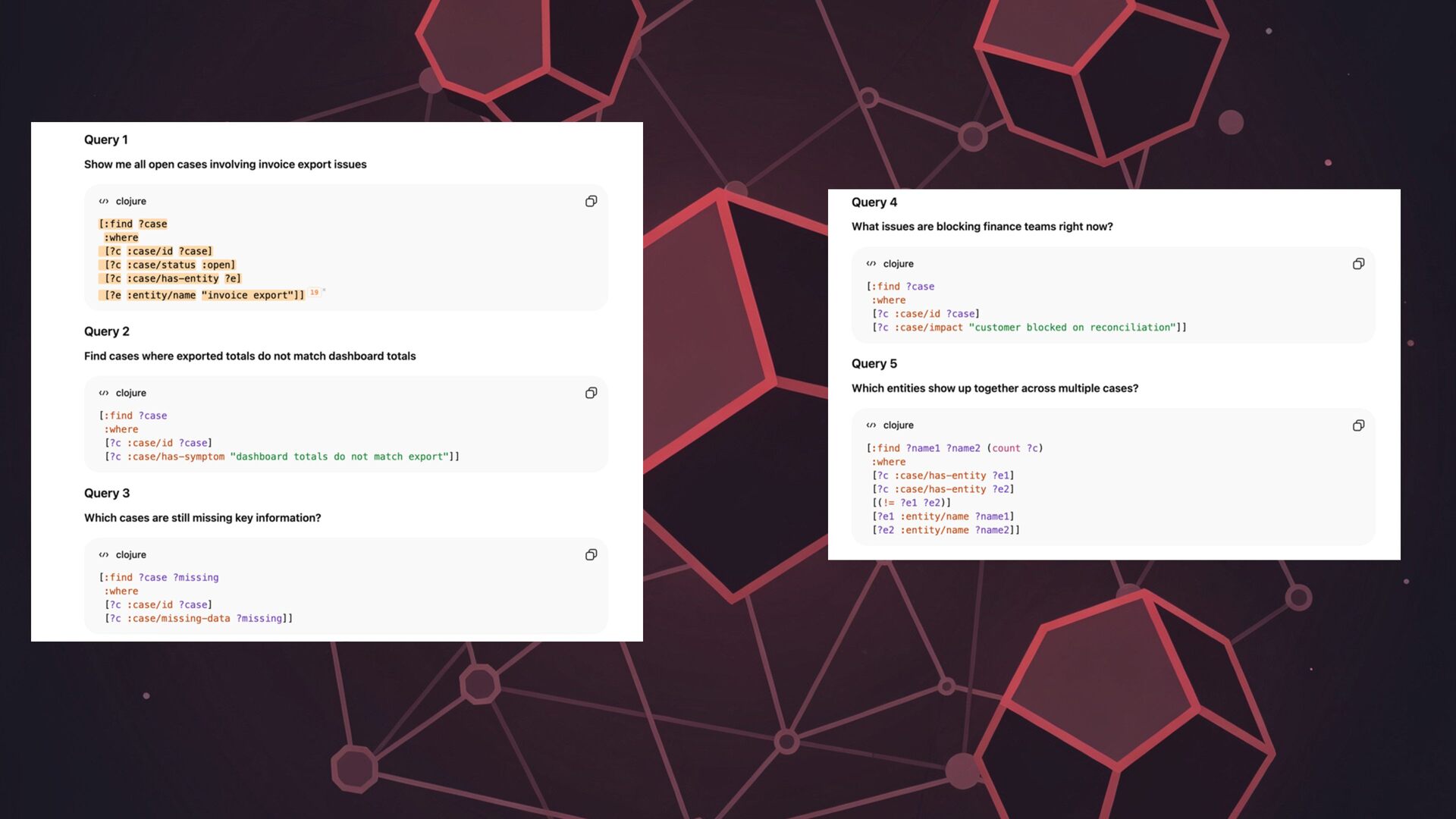Click the code icon in Query 1's block
The image size is (1456, 819).
point(104,201)
